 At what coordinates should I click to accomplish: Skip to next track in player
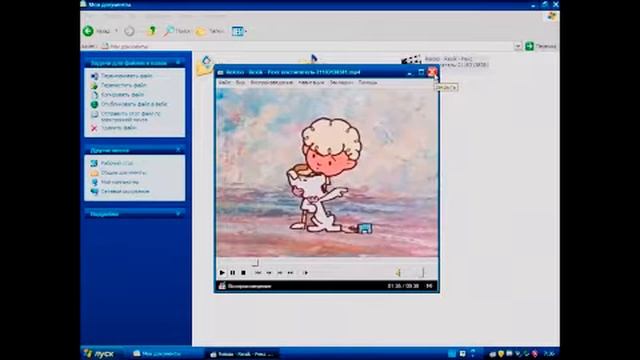pyautogui.click(x=290, y=273)
